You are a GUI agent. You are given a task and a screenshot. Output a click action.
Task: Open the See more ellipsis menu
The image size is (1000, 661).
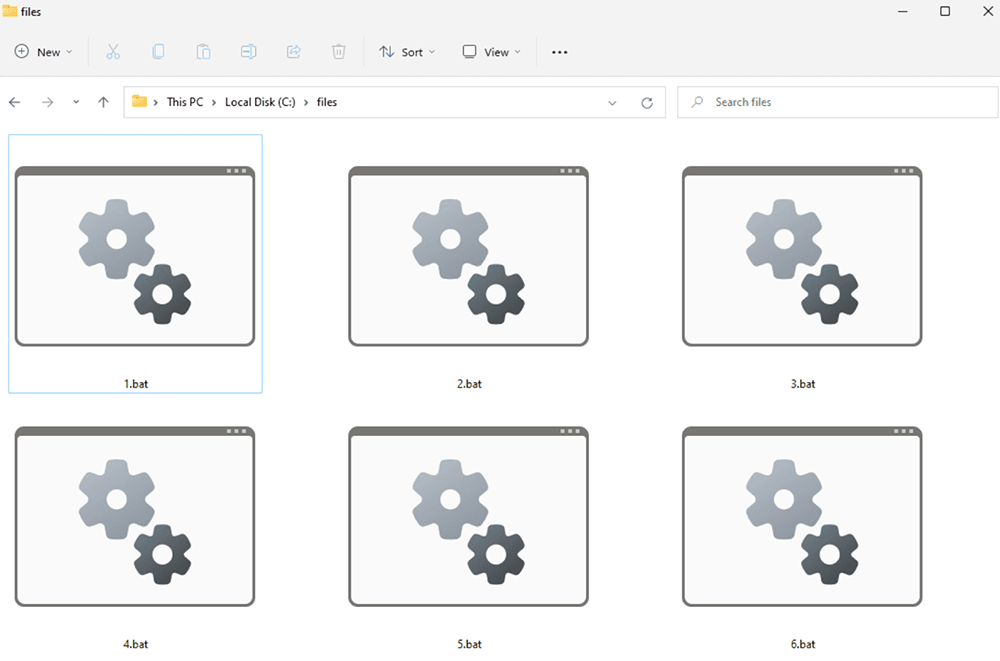coord(560,52)
